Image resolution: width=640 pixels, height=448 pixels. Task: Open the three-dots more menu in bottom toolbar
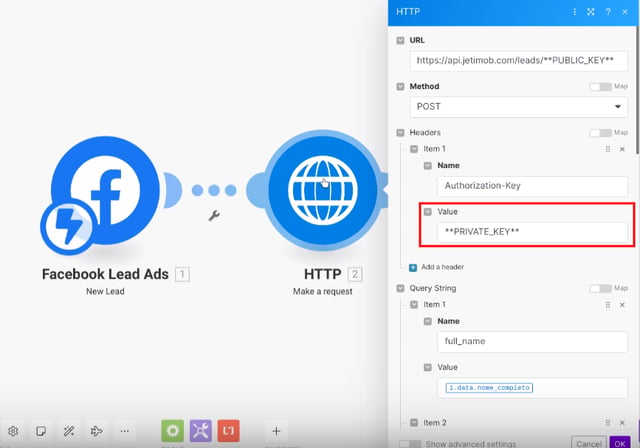(124, 431)
